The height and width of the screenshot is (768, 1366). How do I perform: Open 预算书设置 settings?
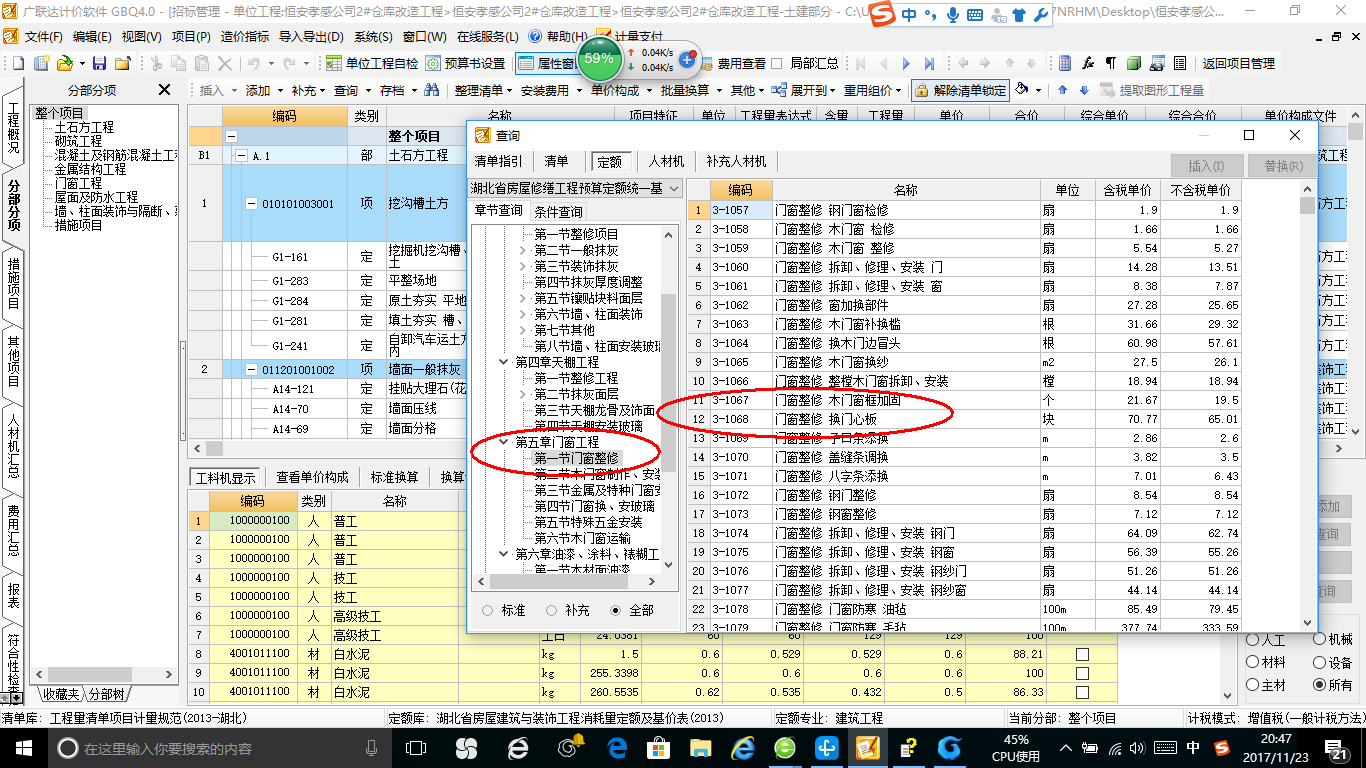point(465,63)
